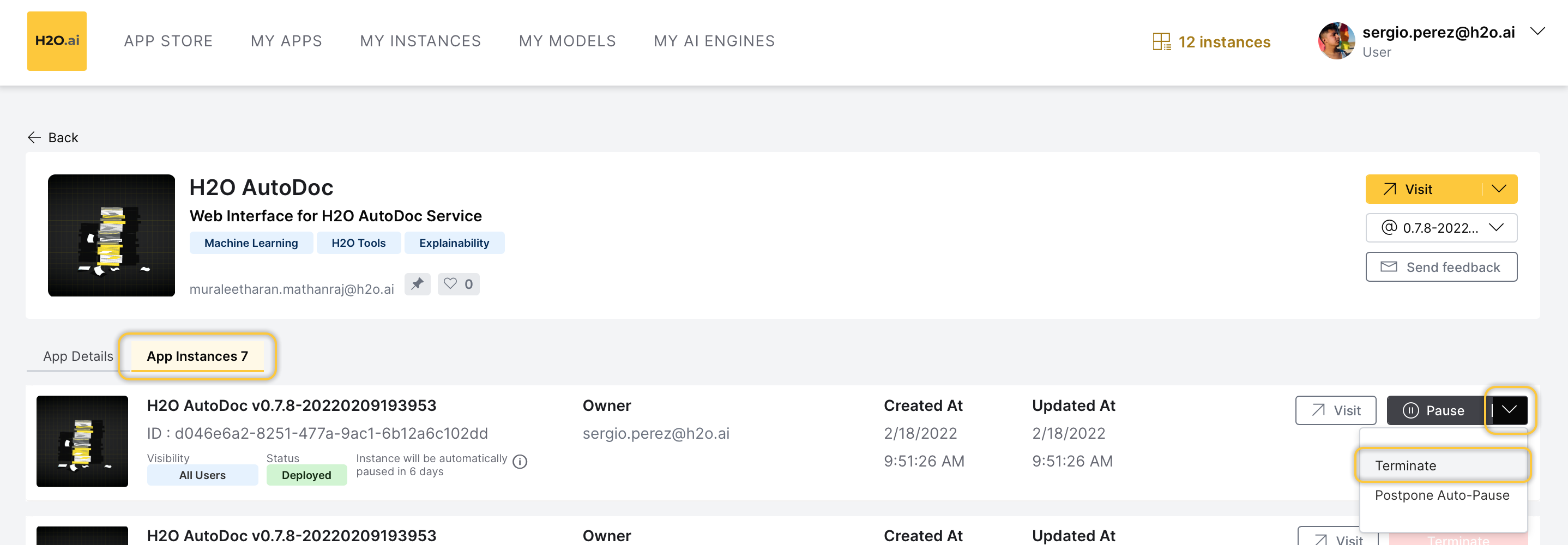Click the All Users visibility badge
This screenshot has width=1568, height=545.
pos(202,475)
